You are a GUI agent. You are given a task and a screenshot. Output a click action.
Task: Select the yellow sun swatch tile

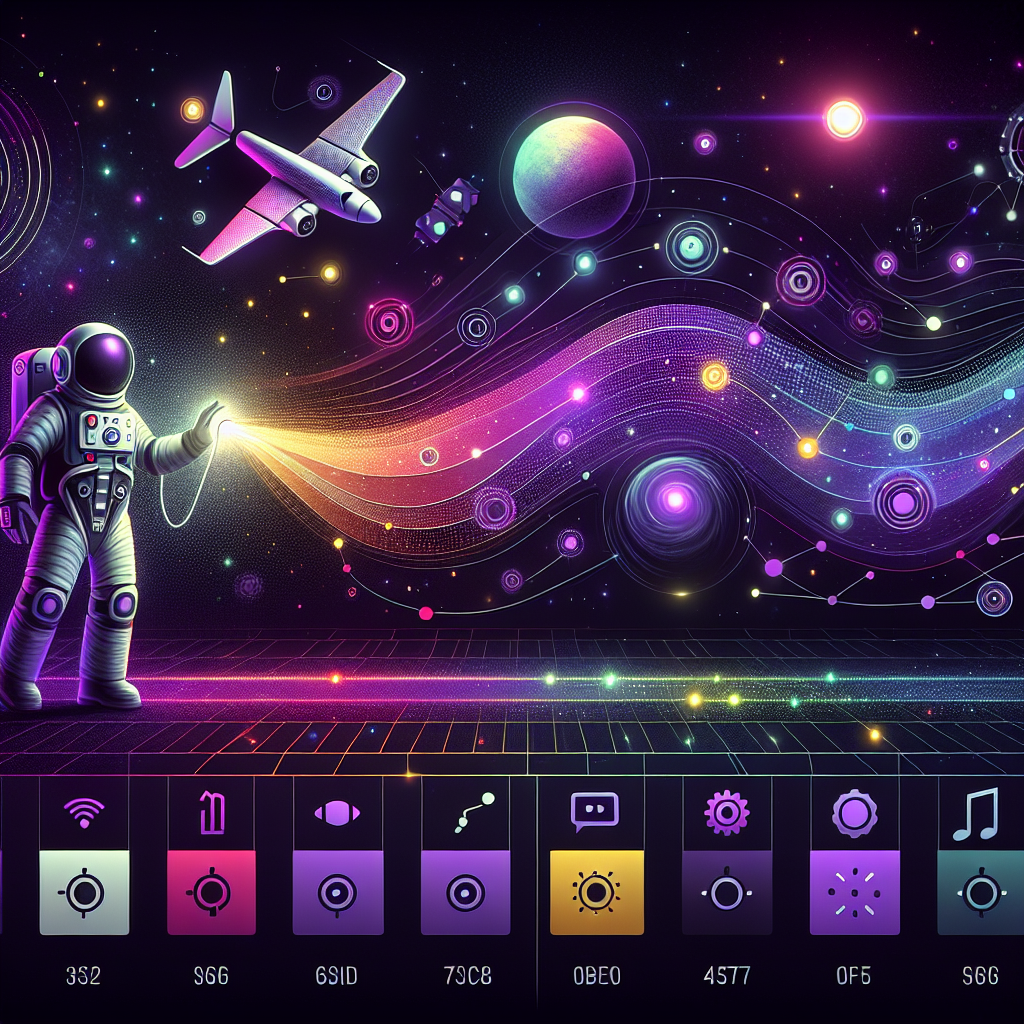[597, 892]
